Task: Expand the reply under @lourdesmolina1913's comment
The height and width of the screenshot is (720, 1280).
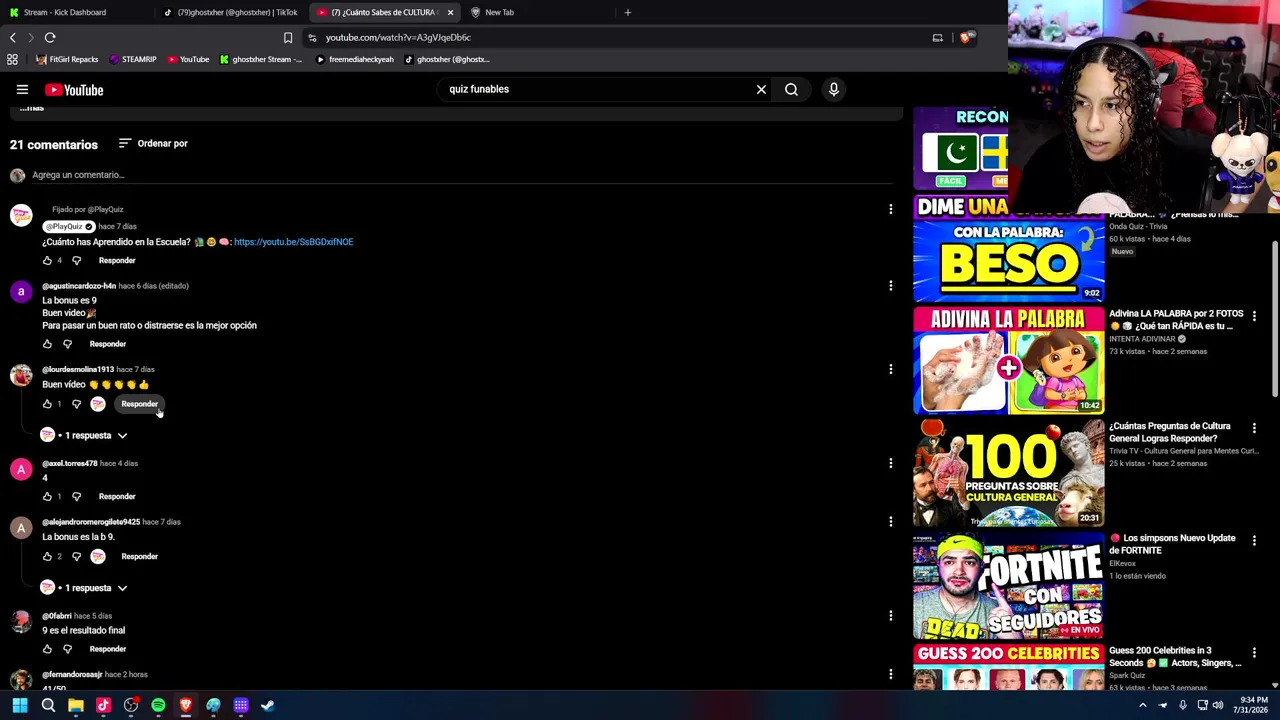Action: click(84, 435)
